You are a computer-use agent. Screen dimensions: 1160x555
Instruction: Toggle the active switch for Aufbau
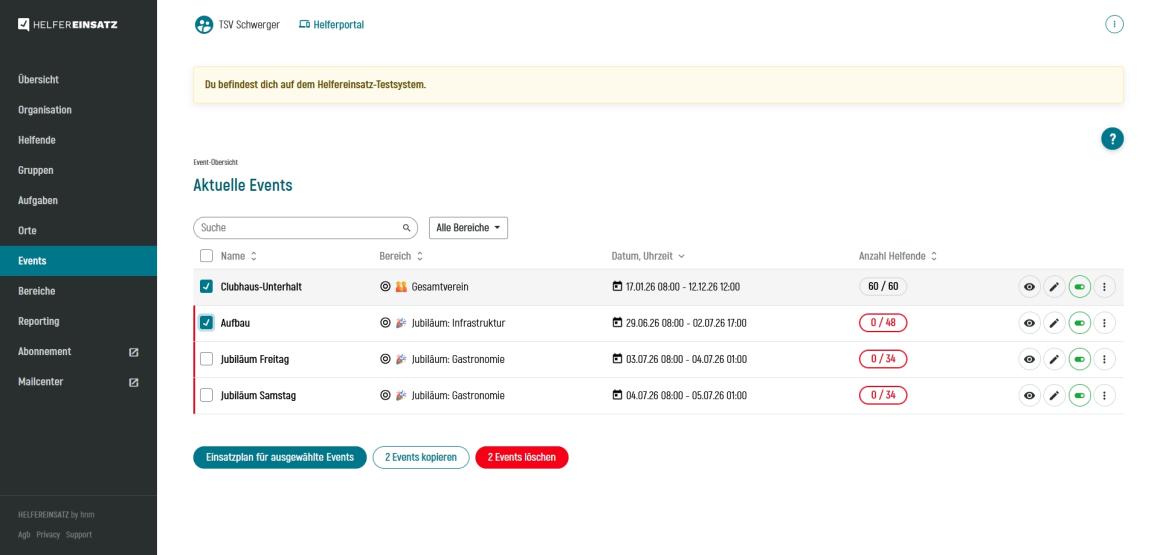(x=1079, y=323)
